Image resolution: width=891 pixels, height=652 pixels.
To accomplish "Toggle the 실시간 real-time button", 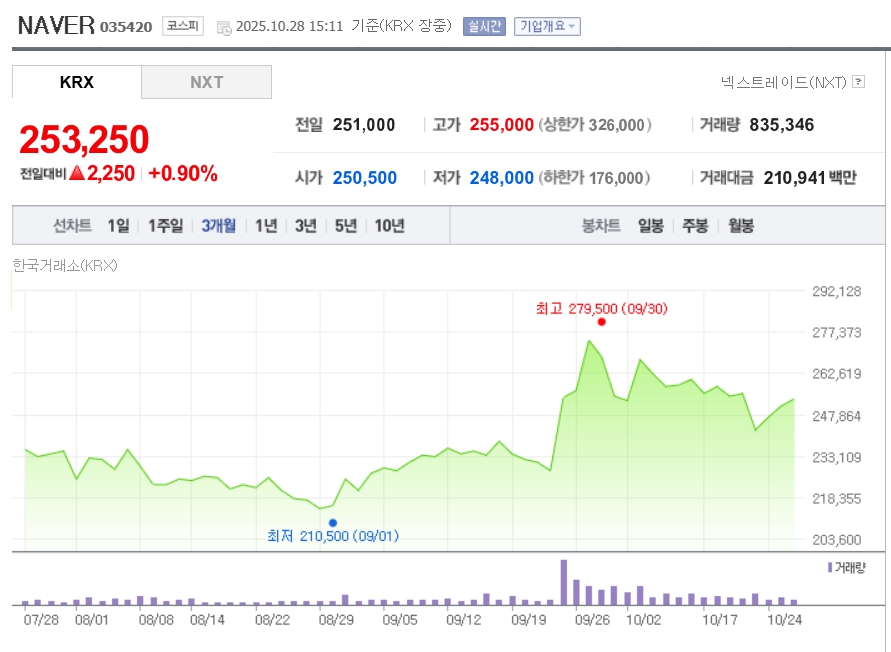I will pyautogui.click(x=485, y=26).
